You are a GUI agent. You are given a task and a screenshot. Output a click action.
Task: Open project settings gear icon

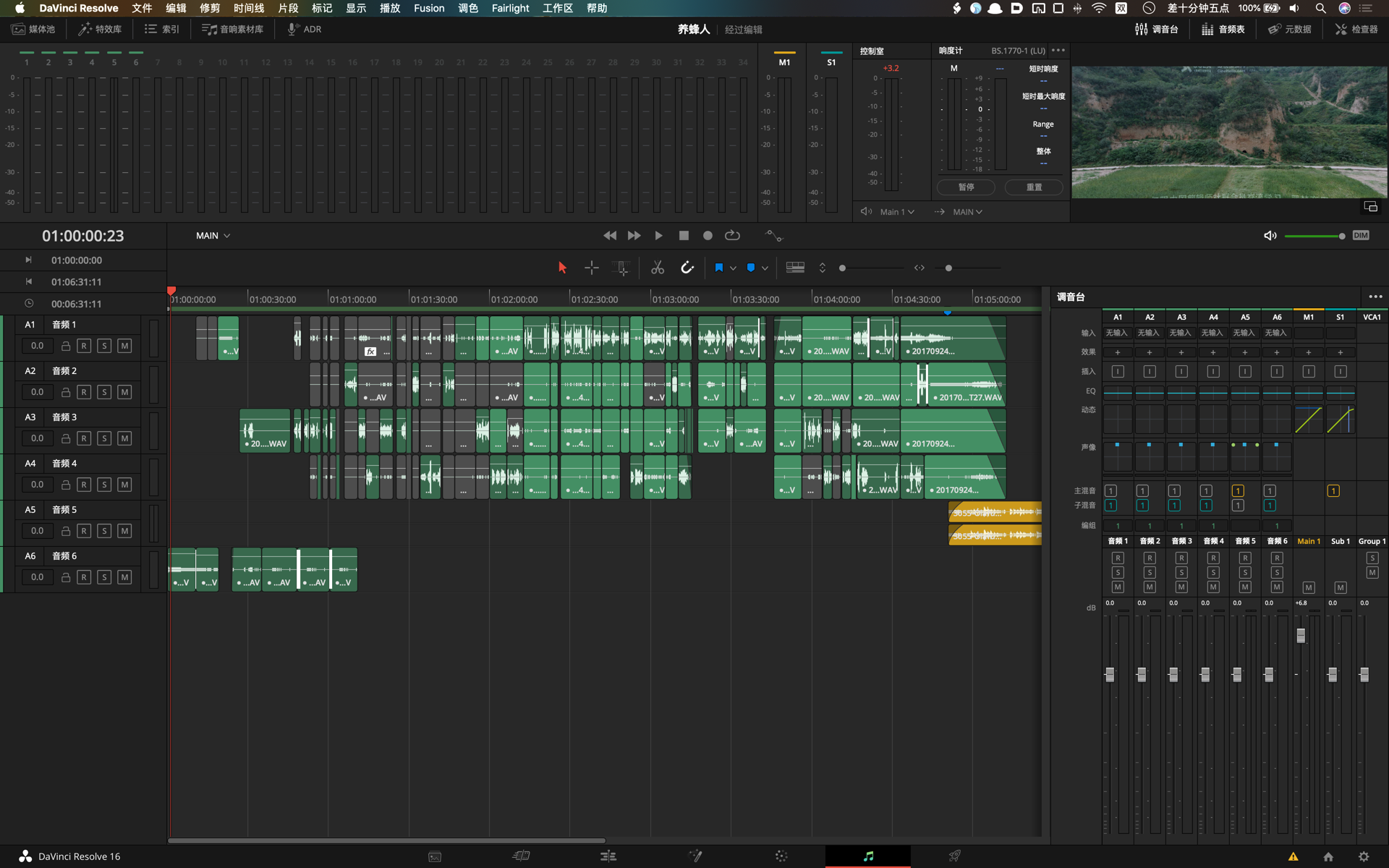(x=1364, y=856)
